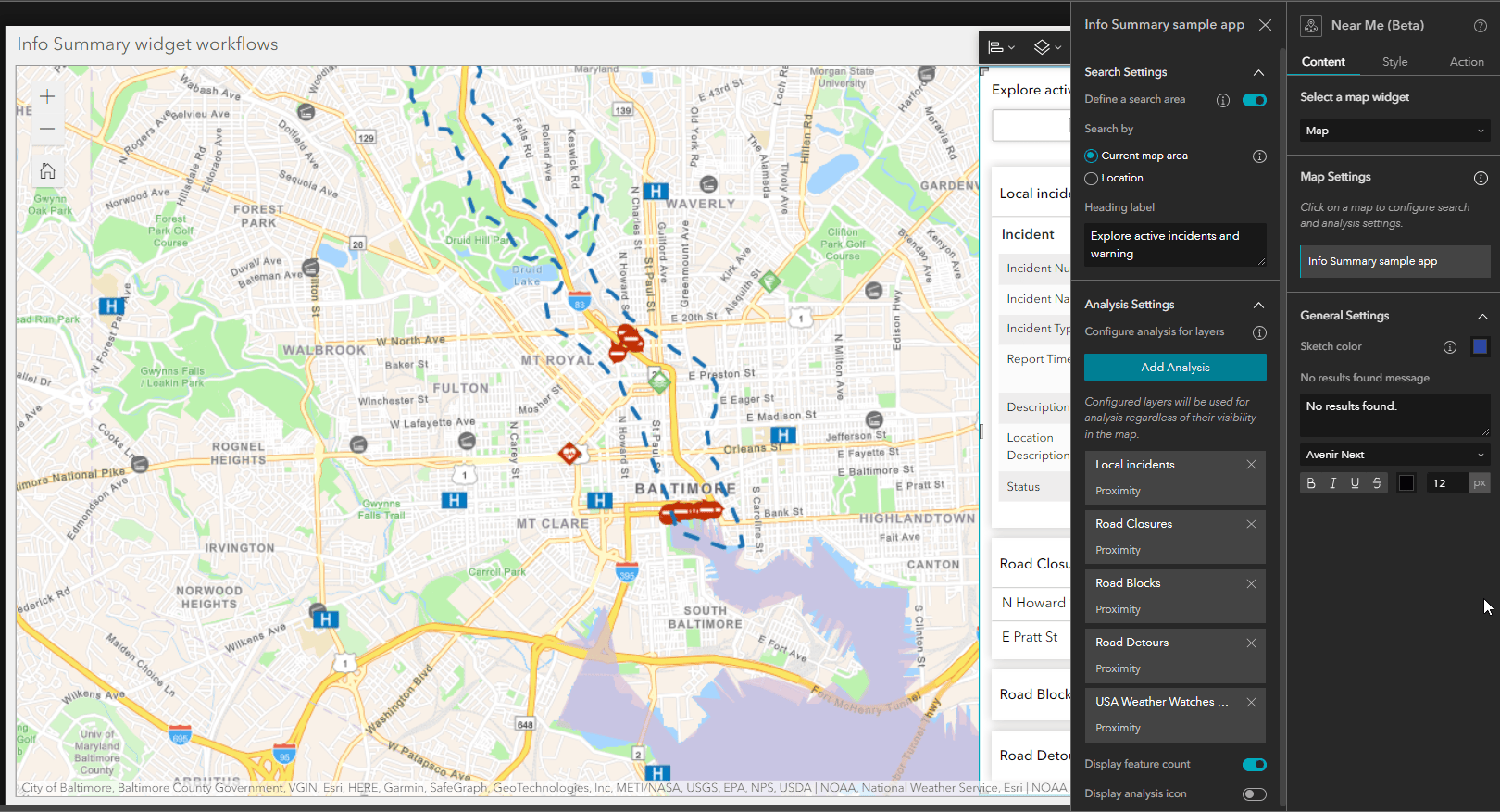This screenshot has height=812, width=1500.
Task: Toggle Define a search area switch
Action: [x=1255, y=100]
